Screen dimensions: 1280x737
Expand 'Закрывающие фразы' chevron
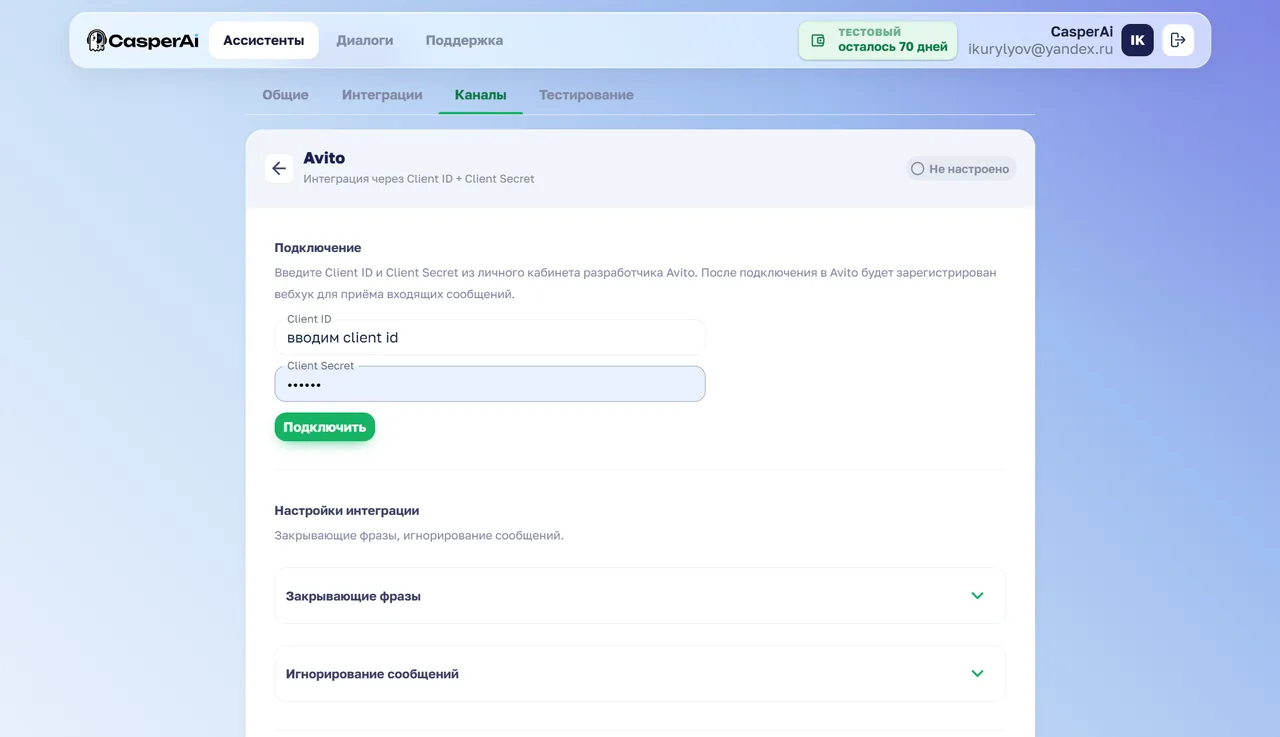tap(977, 595)
